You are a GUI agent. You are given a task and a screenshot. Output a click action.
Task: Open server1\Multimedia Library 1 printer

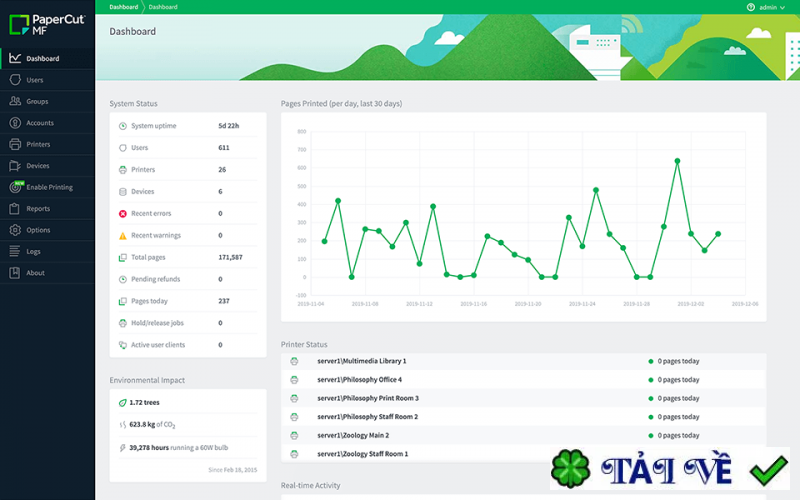361,361
